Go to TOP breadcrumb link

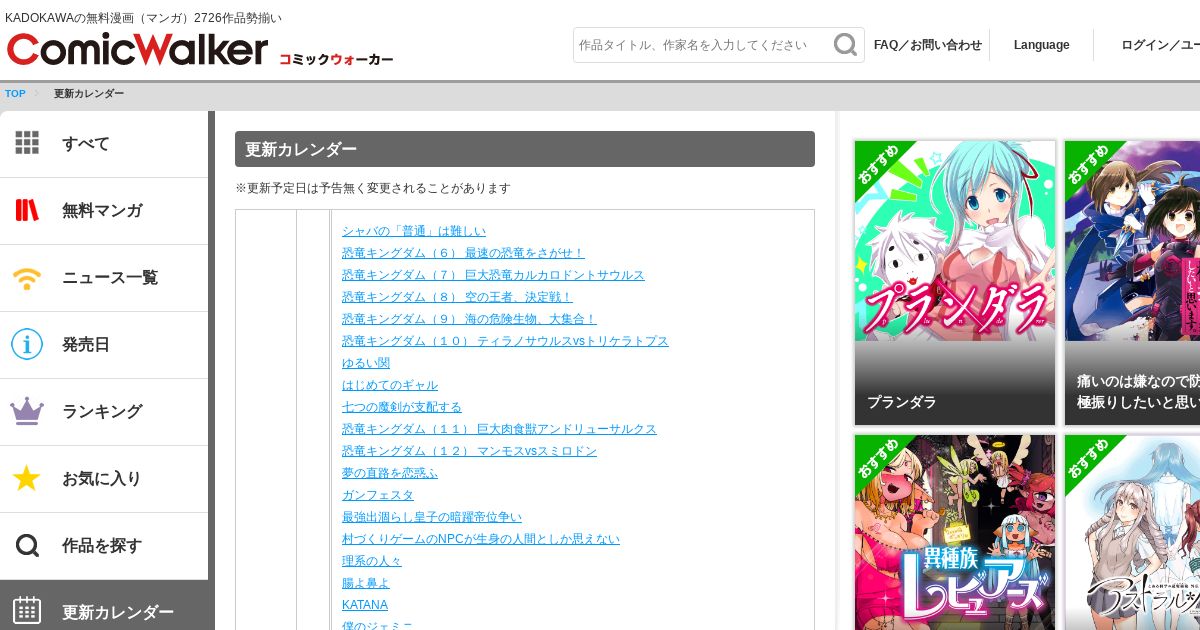(x=15, y=94)
